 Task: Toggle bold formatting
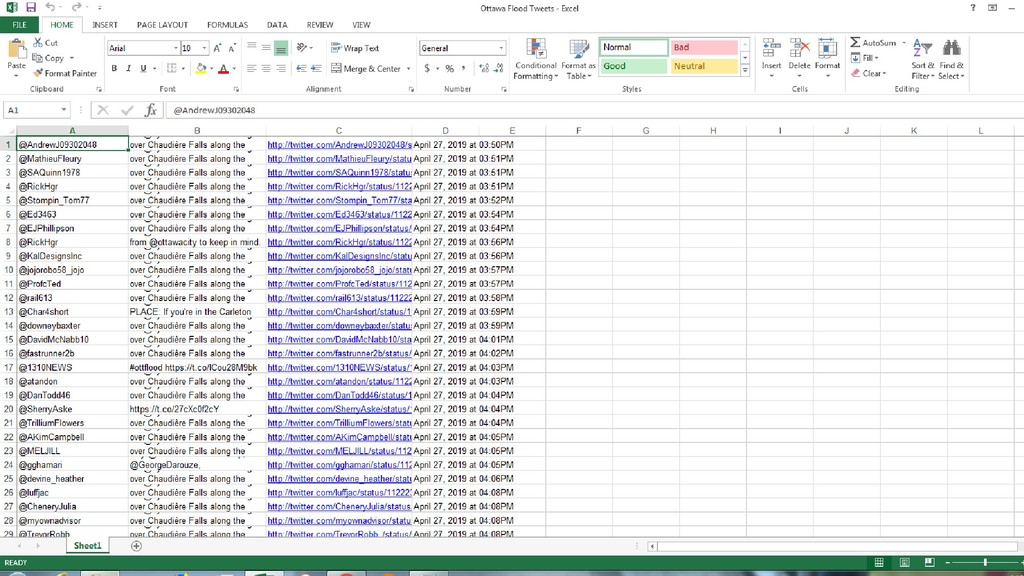114,69
